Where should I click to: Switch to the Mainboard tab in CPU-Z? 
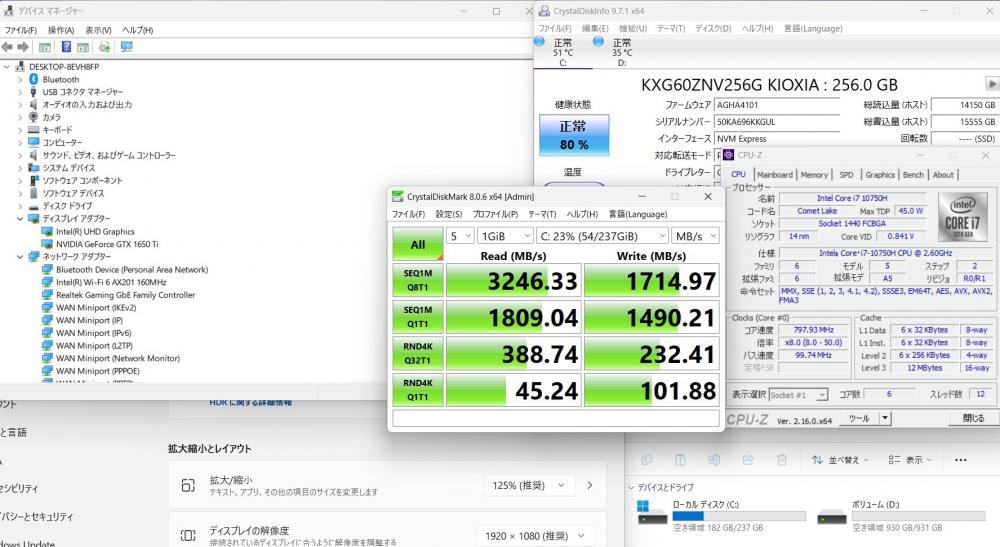click(775, 174)
